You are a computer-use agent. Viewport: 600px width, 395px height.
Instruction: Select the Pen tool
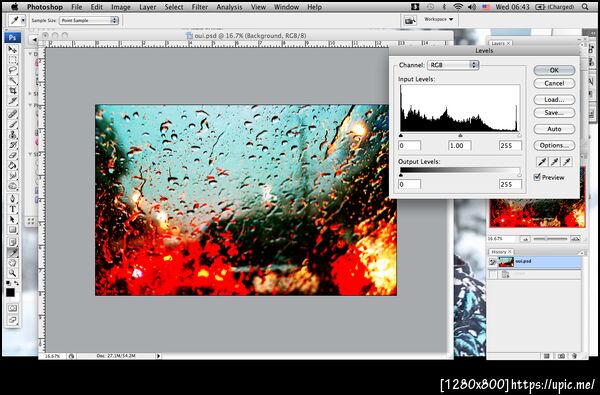[x=13, y=199]
